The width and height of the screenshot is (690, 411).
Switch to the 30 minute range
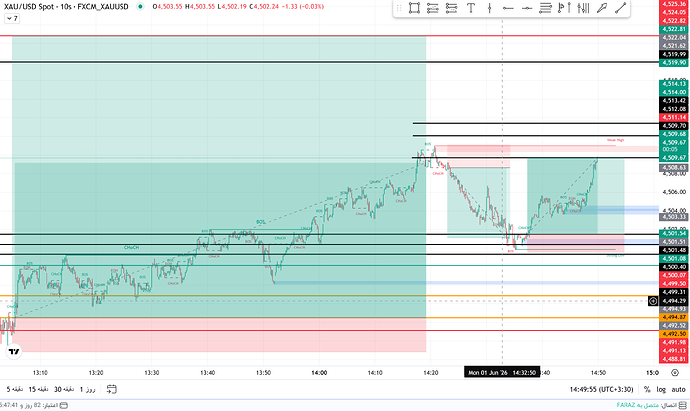[64, 389]
